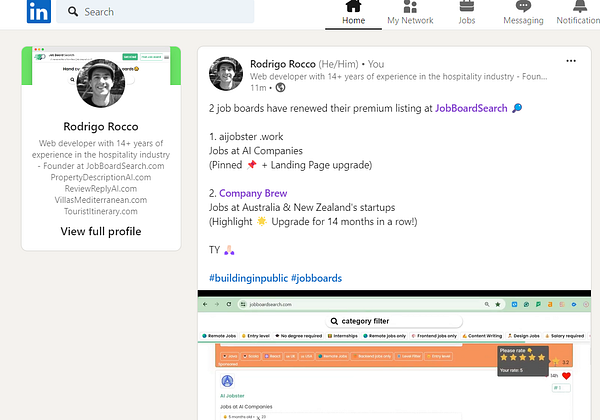
Task: Click Rodrigo Rocco name in profile card
Action: [101, 127]
